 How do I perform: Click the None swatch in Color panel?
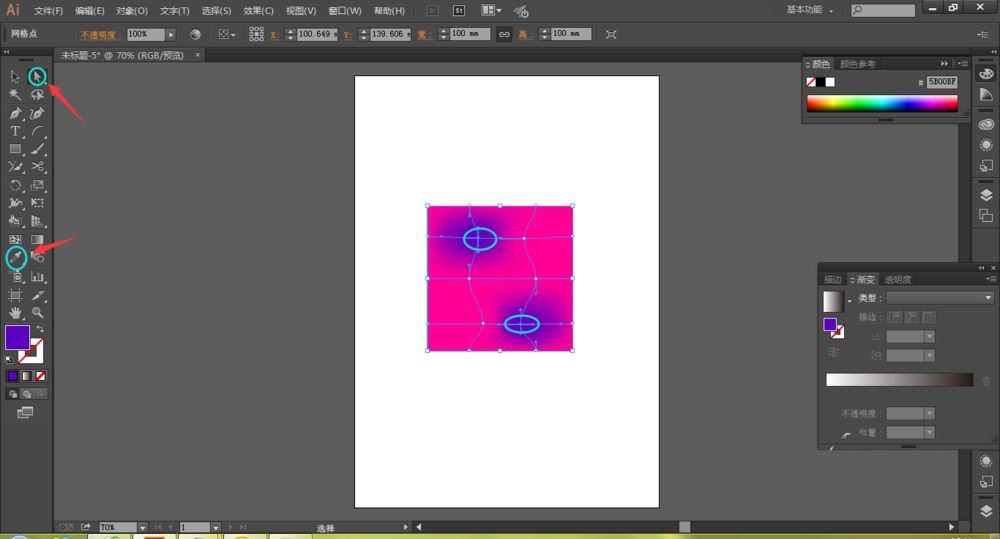click(x=811, y=82)
